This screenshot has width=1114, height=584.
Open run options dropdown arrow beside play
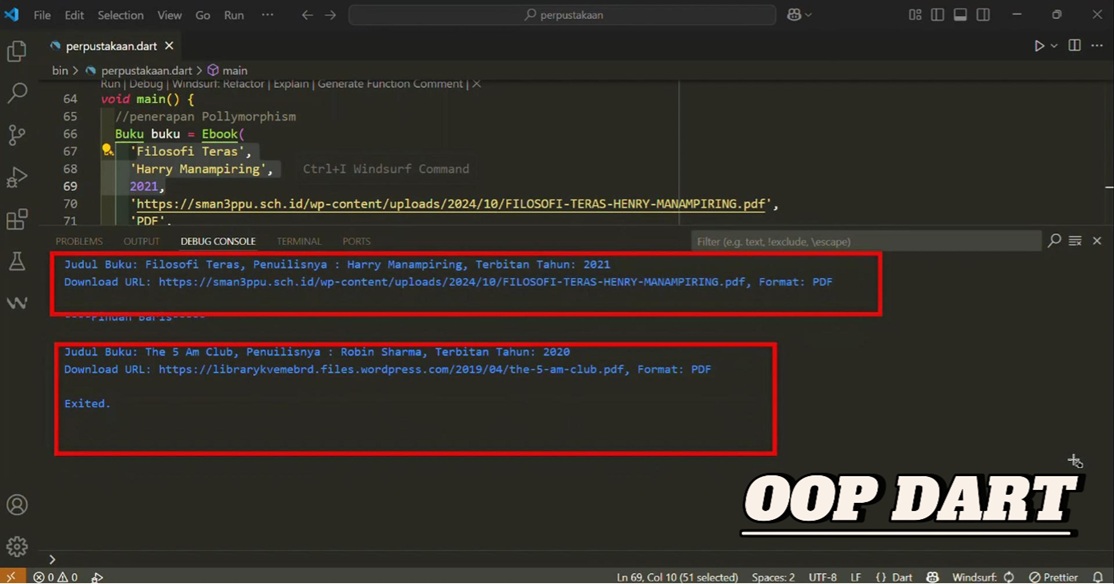click(x=1054, y=45)
